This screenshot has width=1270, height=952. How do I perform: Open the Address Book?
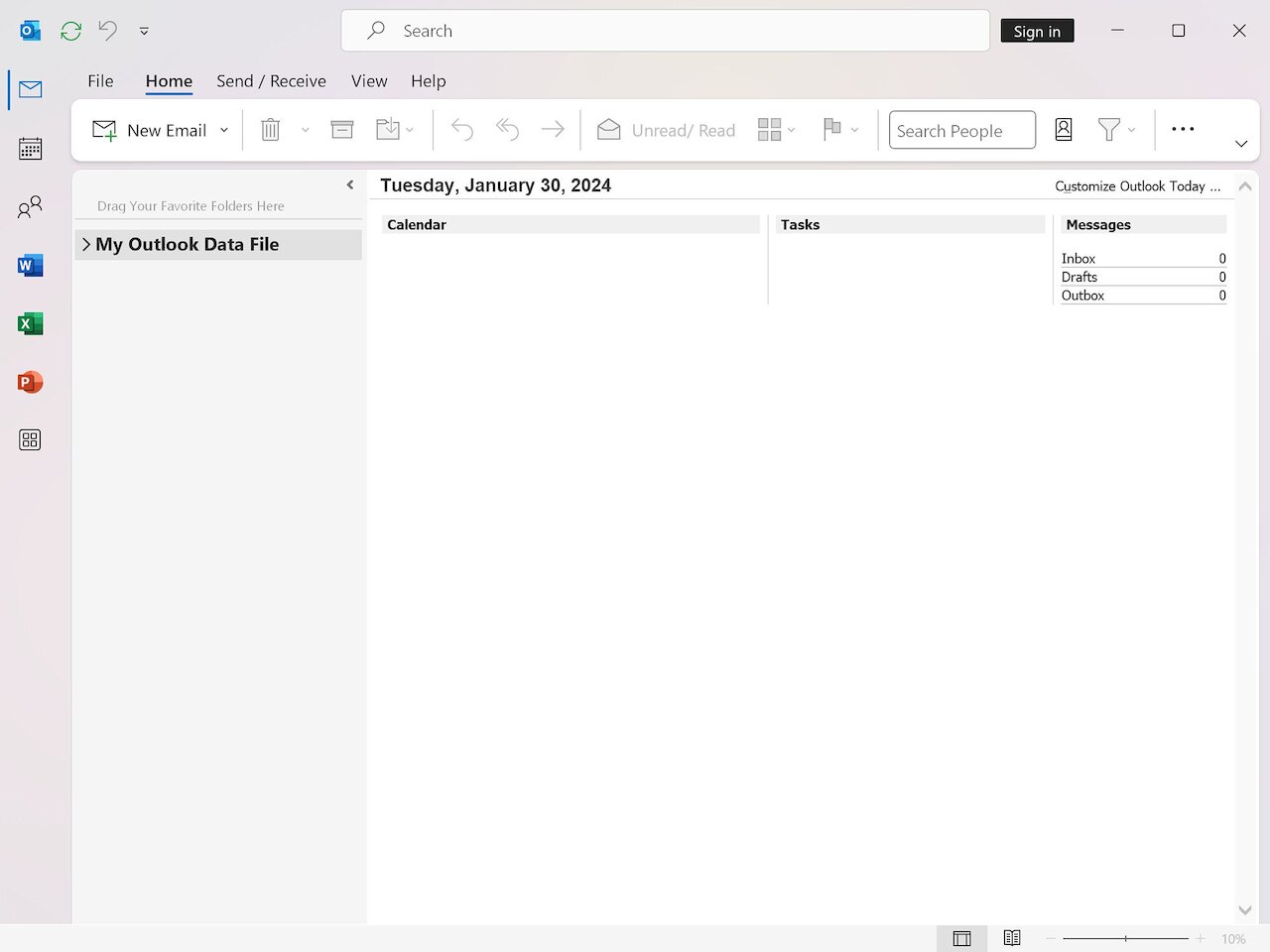[1063, 129]
